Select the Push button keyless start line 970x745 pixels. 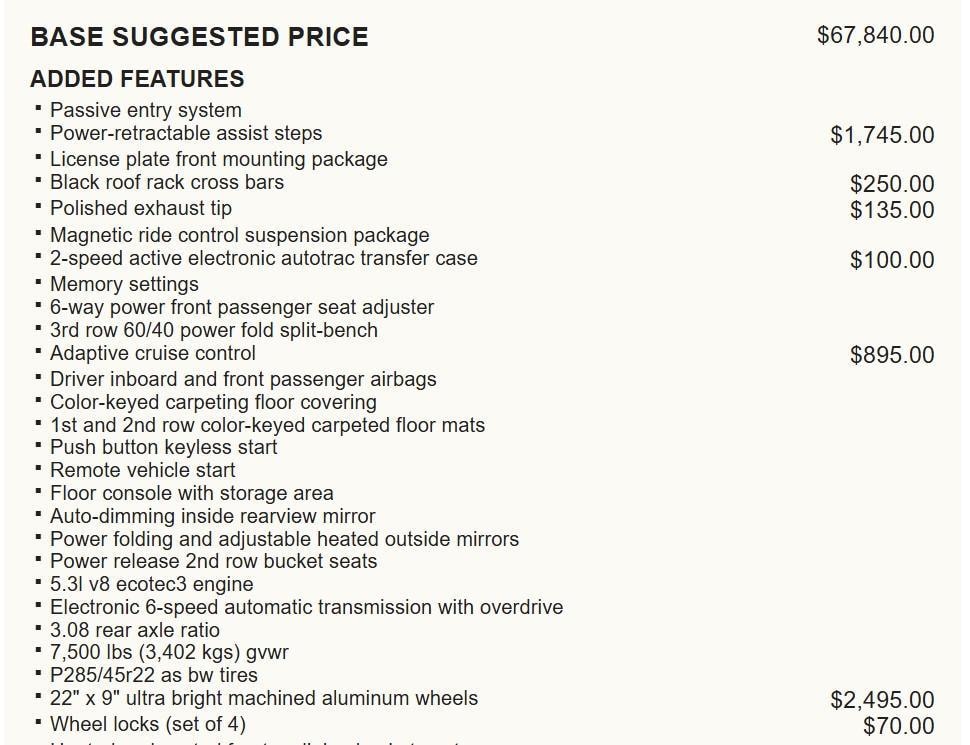164,447
